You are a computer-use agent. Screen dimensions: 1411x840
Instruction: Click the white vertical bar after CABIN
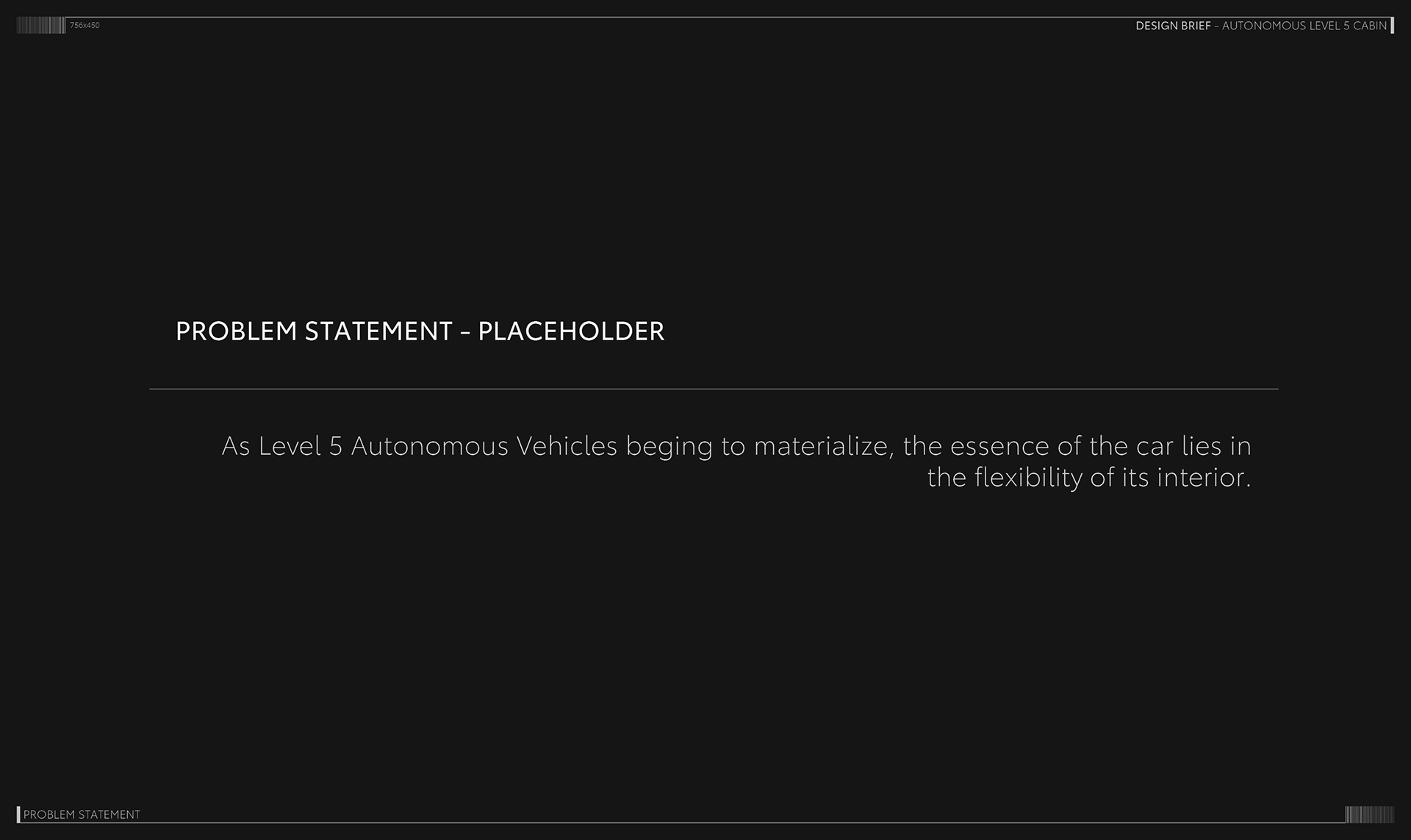coord(1392,26)
